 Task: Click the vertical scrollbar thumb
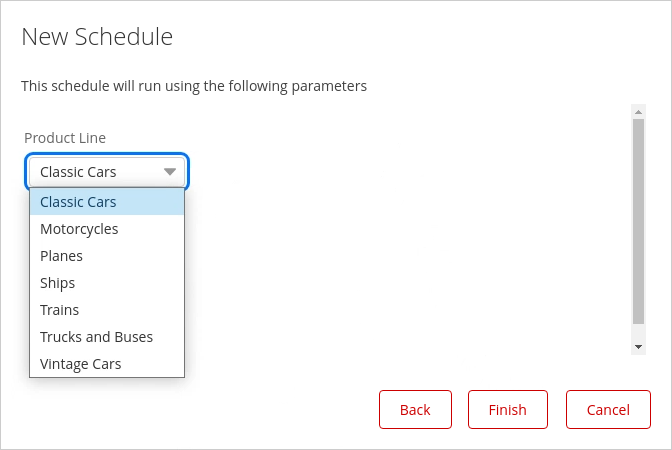[638, 220]
